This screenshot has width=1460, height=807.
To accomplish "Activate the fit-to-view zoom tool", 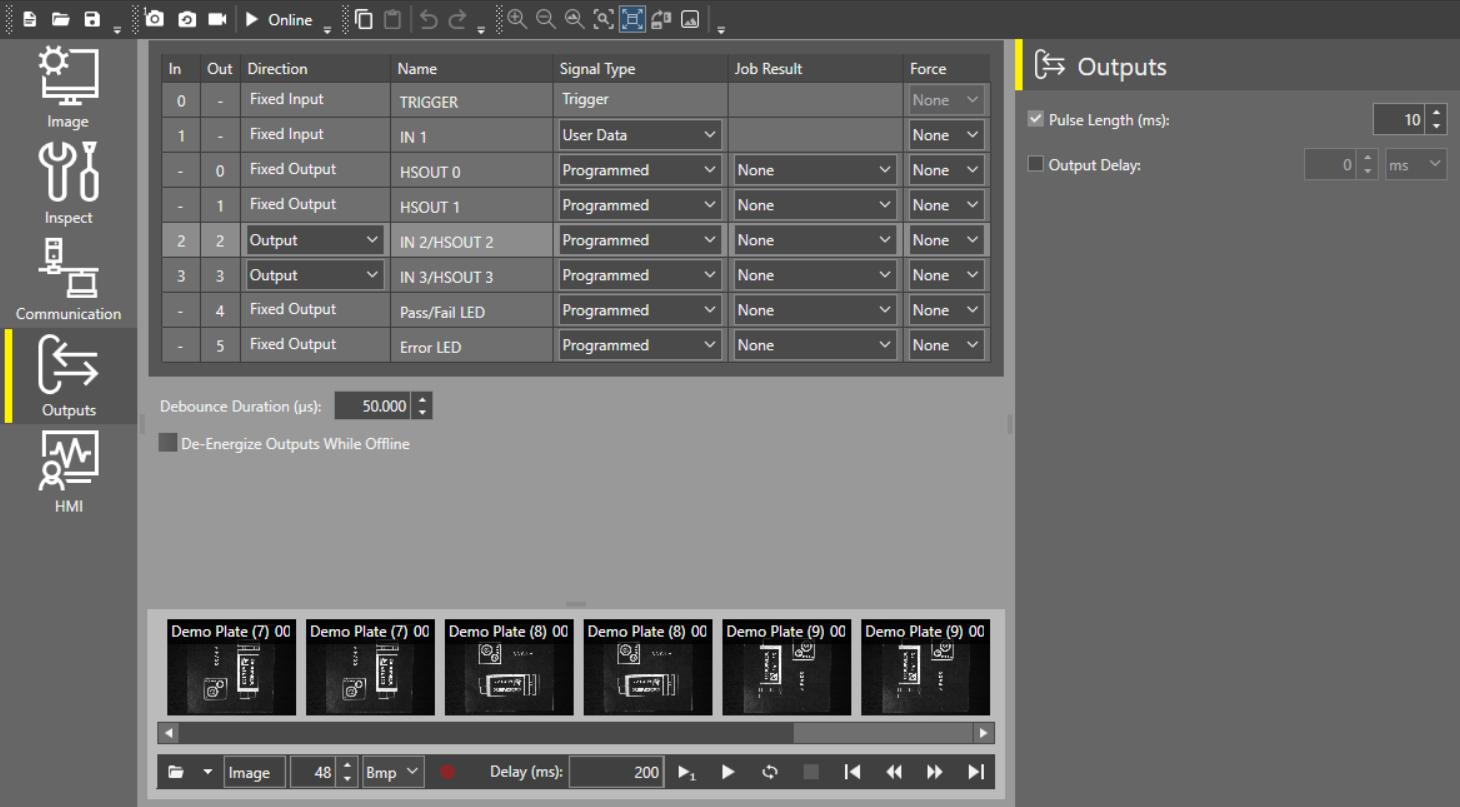I will [632, 19].
